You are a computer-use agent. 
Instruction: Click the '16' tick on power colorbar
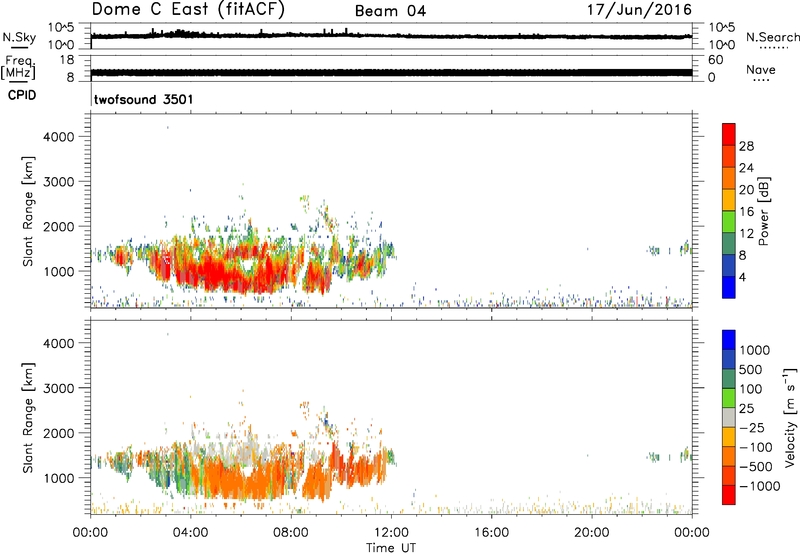746,211
